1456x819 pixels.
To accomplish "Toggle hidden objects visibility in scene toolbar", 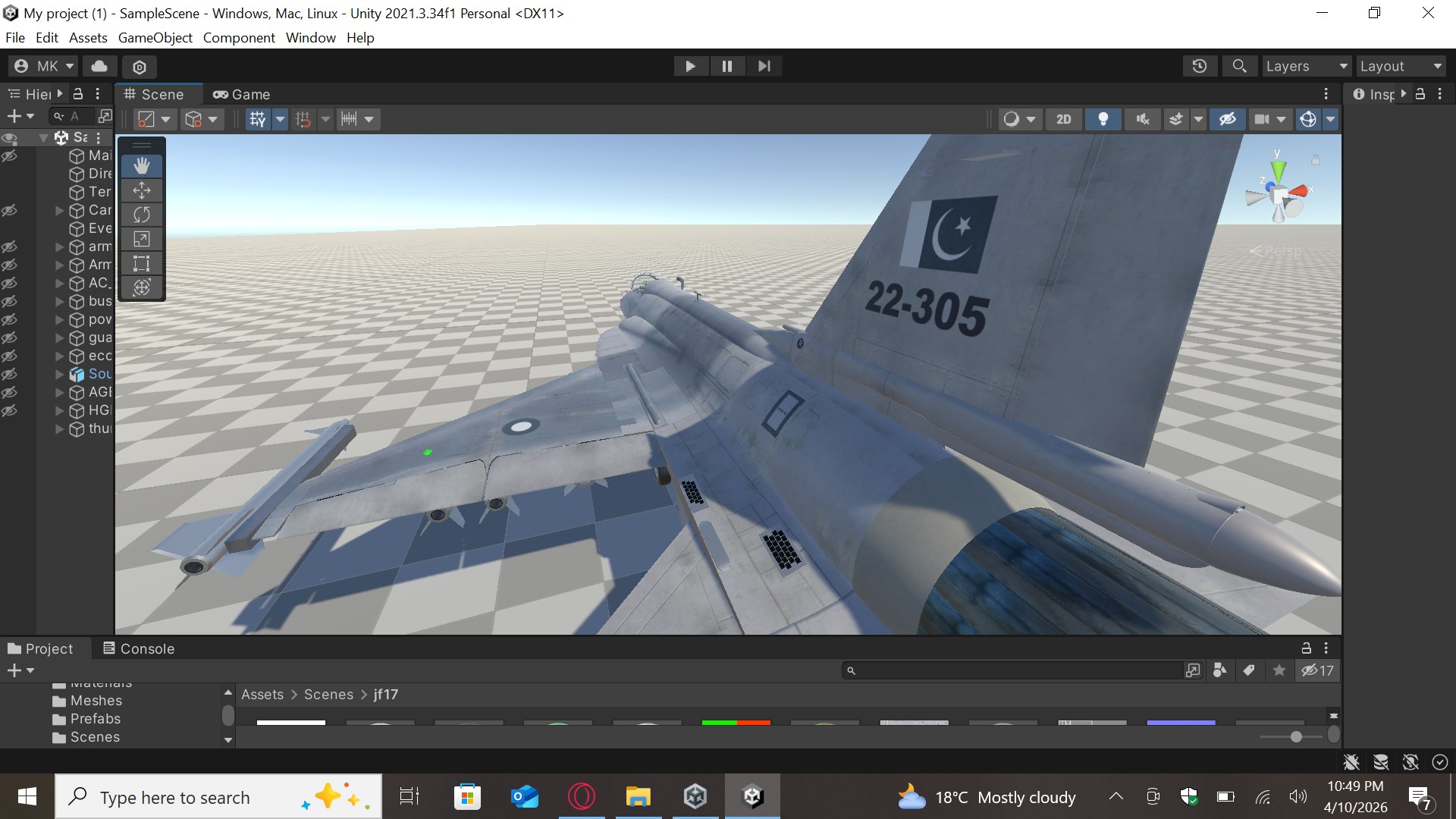I will [x=1228, y=119].
